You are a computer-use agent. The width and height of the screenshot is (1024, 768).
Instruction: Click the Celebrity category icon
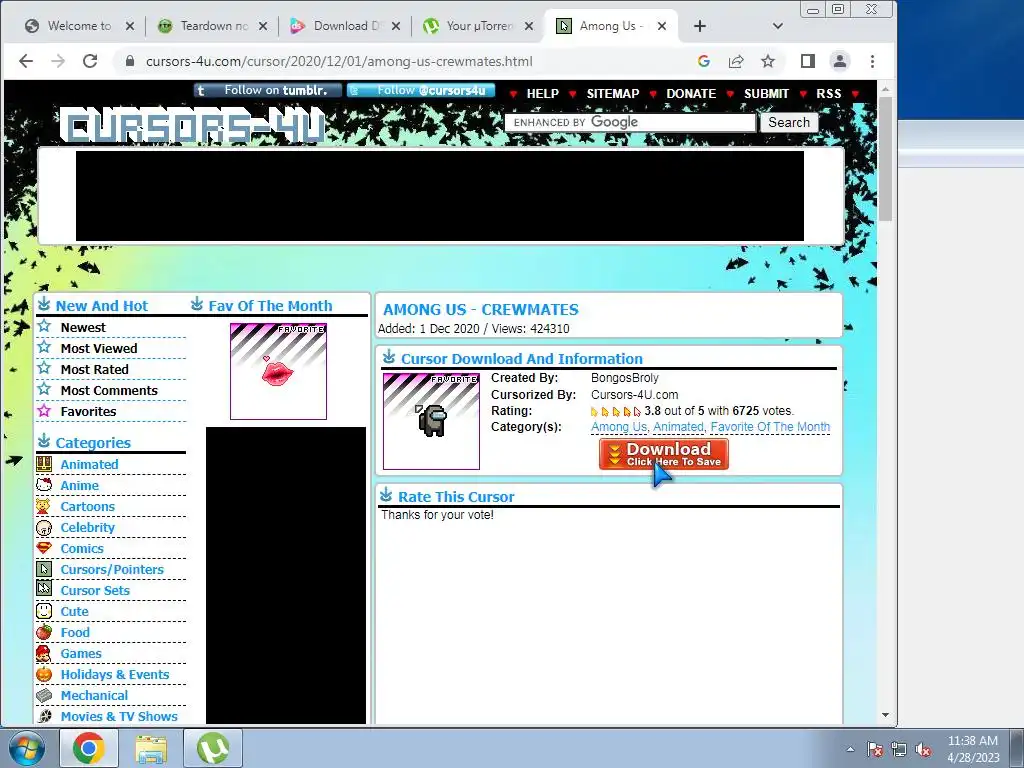(44, 528)
